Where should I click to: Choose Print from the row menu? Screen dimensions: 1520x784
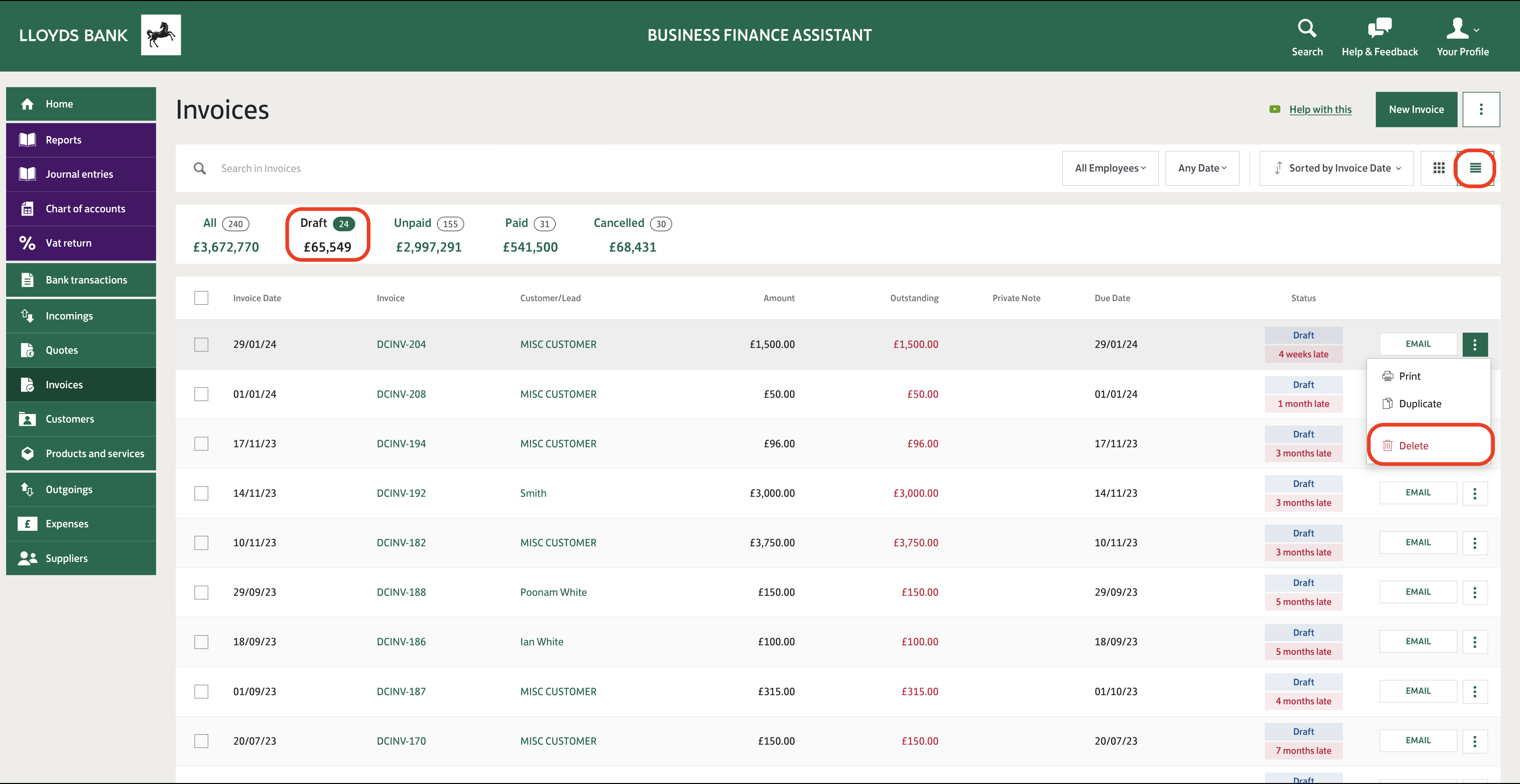coord(1428,376)
